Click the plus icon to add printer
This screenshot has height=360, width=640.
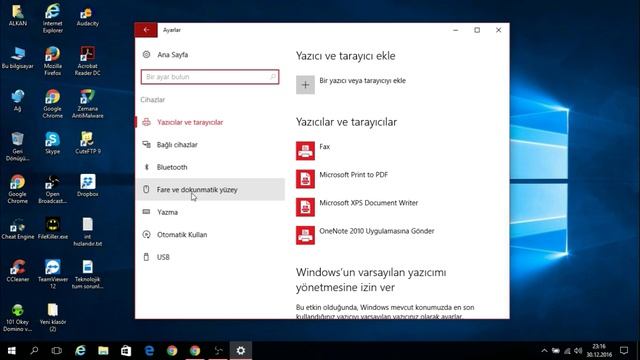tap(305, 85)
